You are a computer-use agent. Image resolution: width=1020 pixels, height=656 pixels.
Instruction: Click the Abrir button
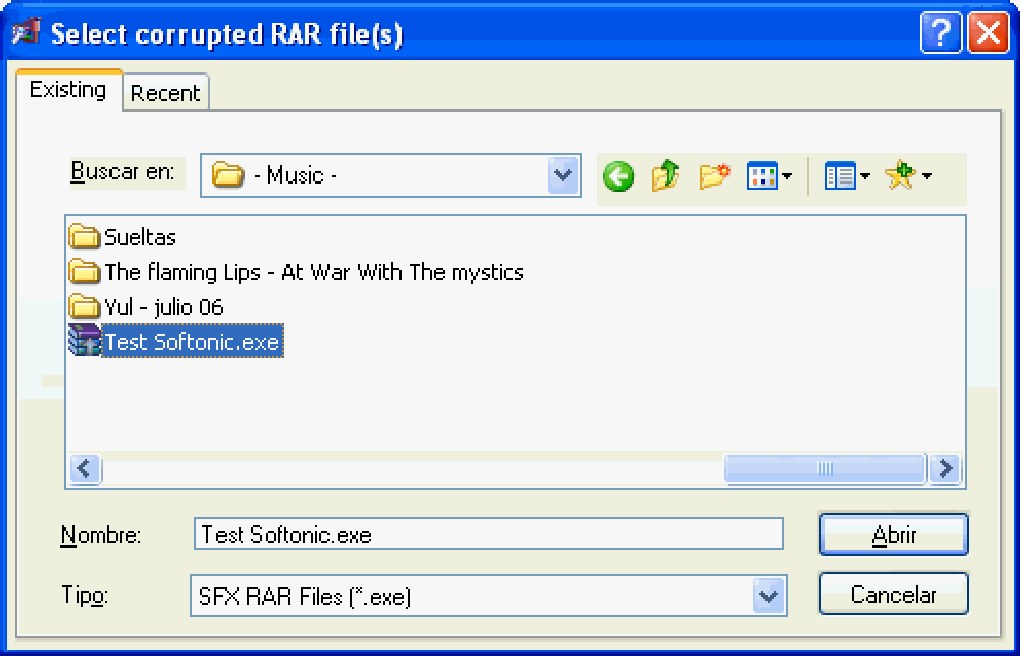tap(894, 535)
